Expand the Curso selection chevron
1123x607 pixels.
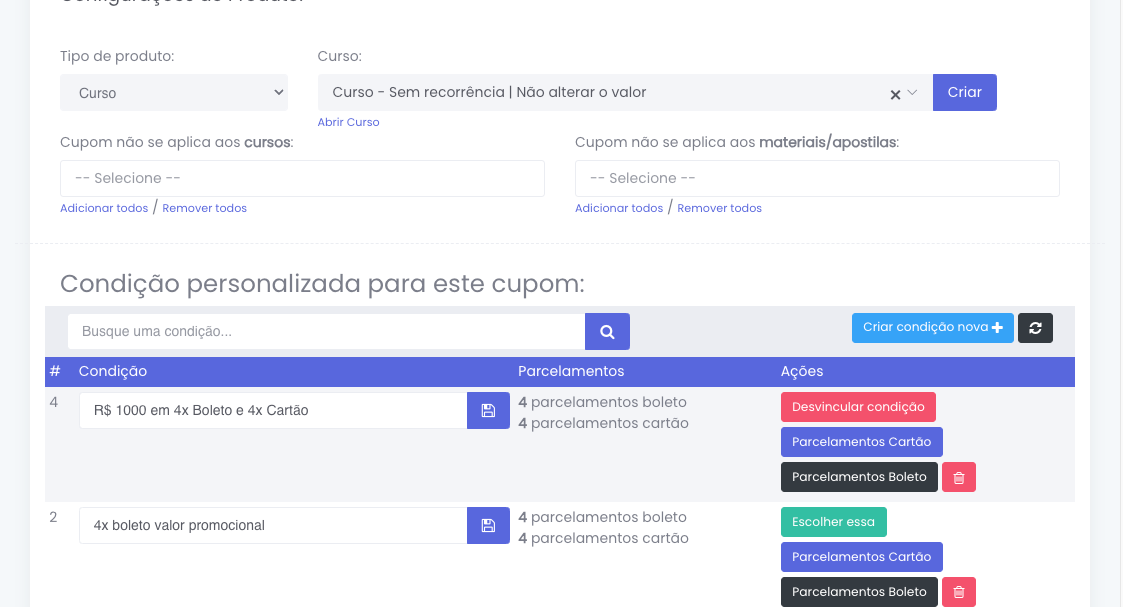click(x=912, y=93)
